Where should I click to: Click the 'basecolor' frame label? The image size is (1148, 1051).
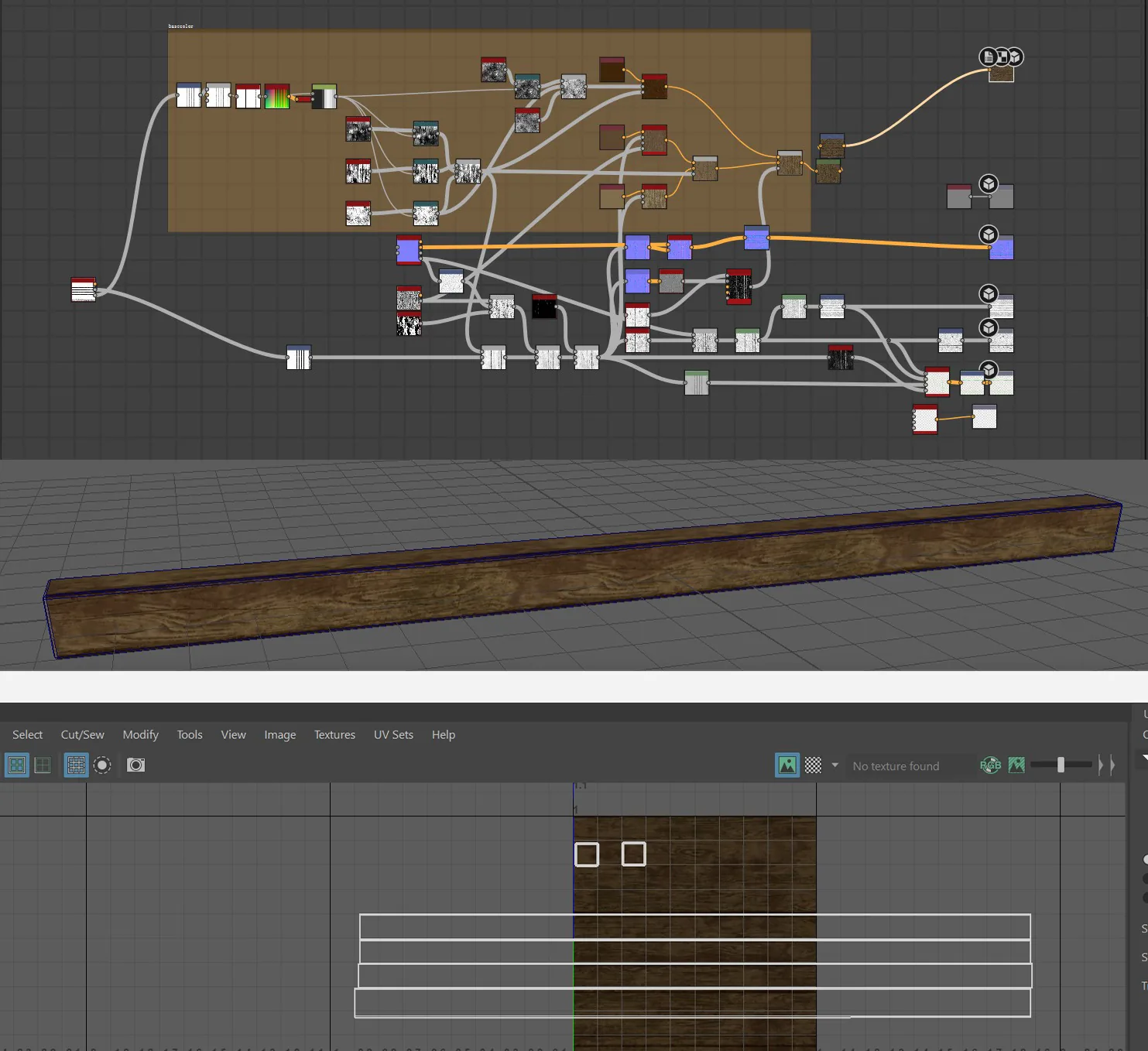[x=180, y=26]
